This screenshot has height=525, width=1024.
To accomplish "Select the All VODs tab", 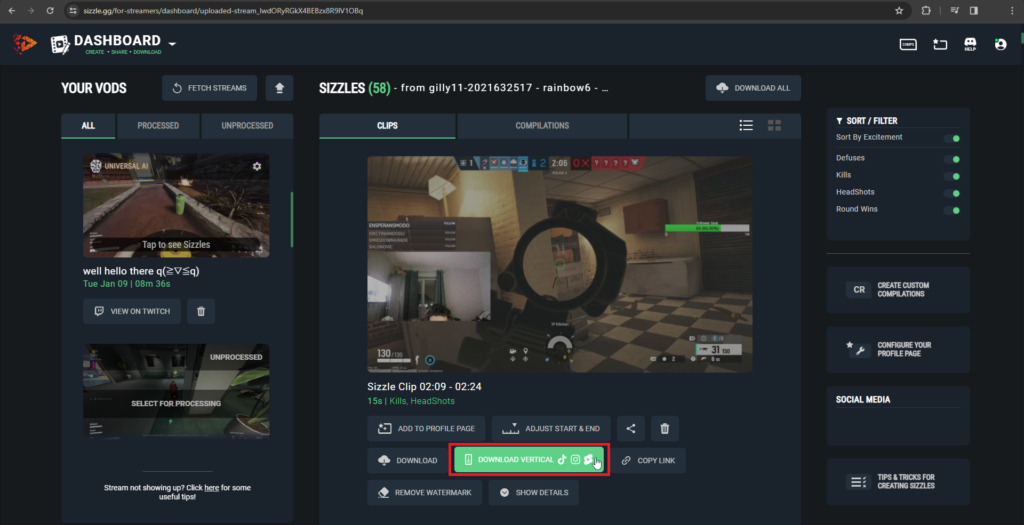I will (x=88, y=126).
